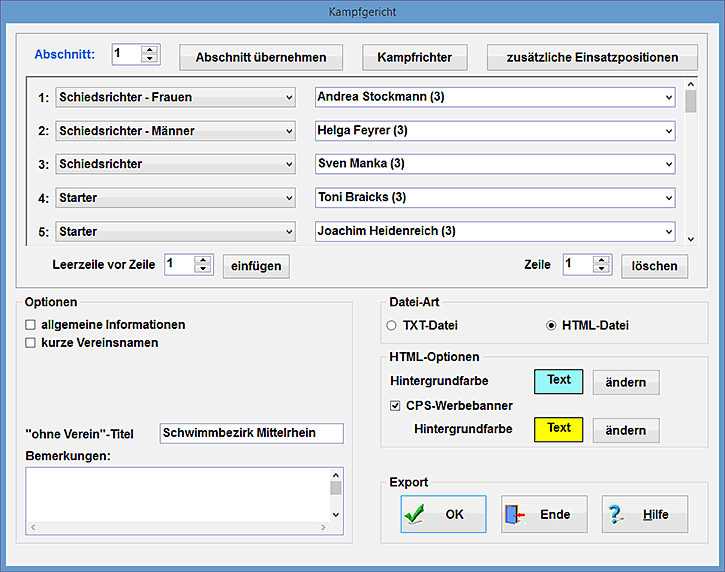
Task: Toggle kurze Vereinsnamen checkbox
Action: click(31, 343)
